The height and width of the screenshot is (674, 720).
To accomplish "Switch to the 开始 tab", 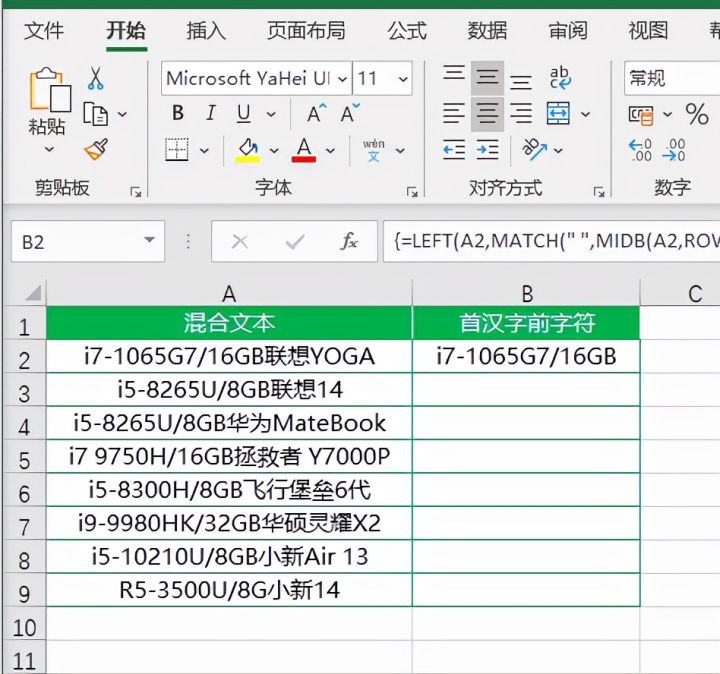I will (x=126, y=31).
